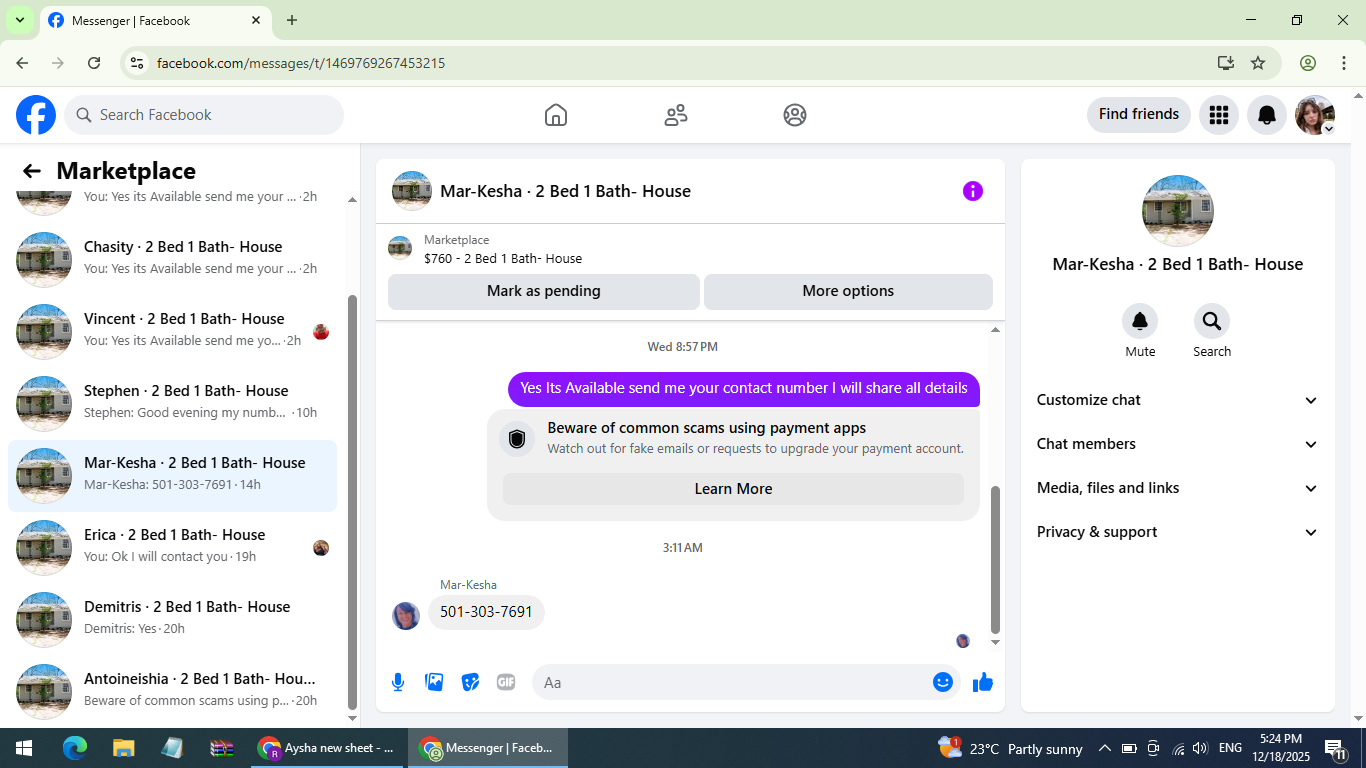Open the Antoineishia conversation

click(x=172, y=692)
